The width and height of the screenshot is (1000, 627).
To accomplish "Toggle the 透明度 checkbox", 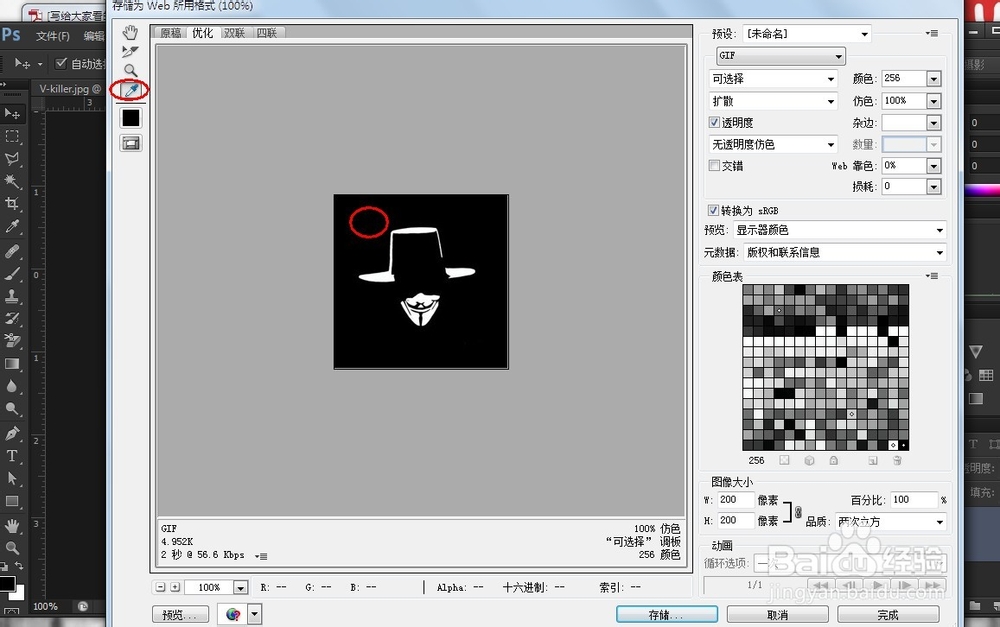I will pos(714,122).
